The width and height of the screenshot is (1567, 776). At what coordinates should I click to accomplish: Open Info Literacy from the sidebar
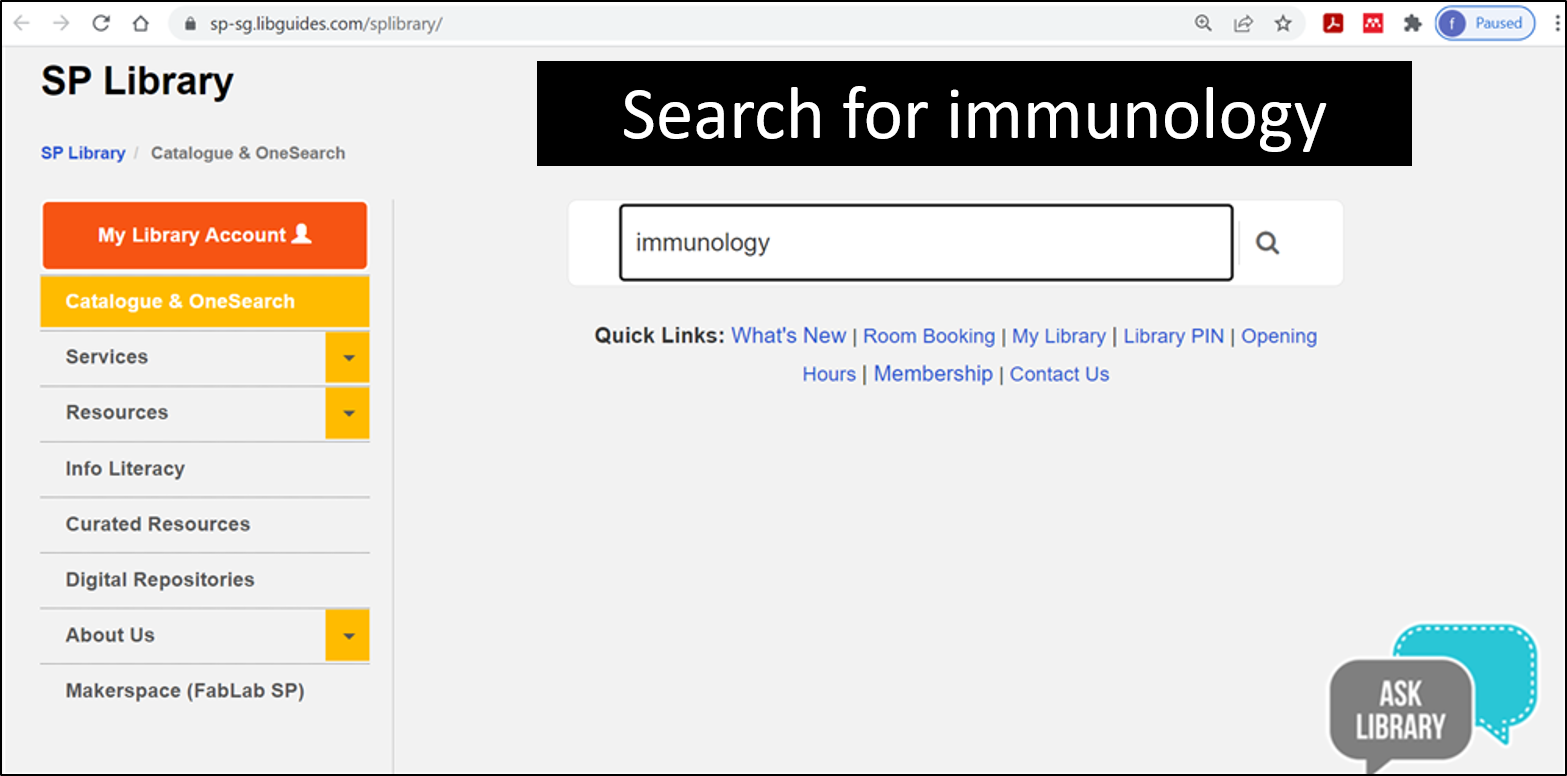tap(124, 468)
